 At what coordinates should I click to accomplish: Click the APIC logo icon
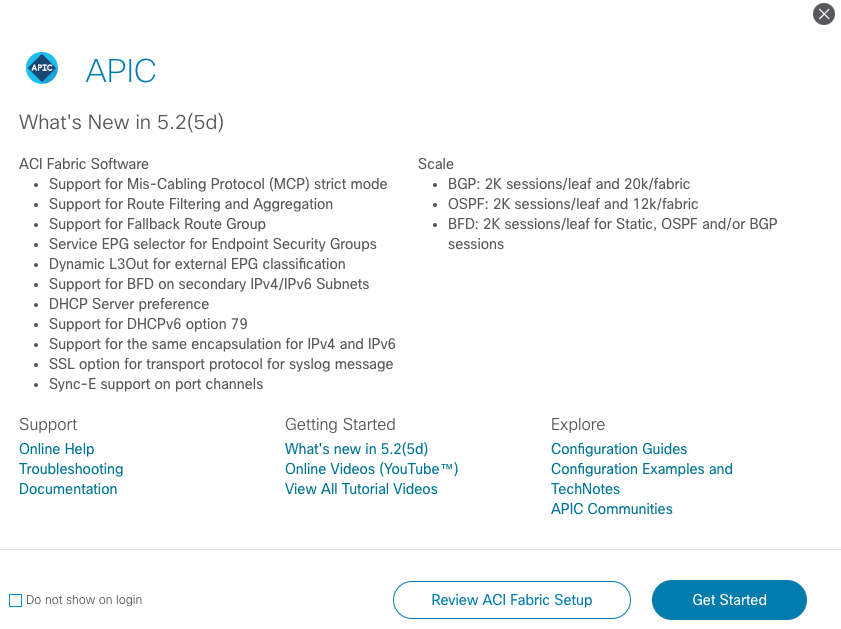(x=42, y=68)
